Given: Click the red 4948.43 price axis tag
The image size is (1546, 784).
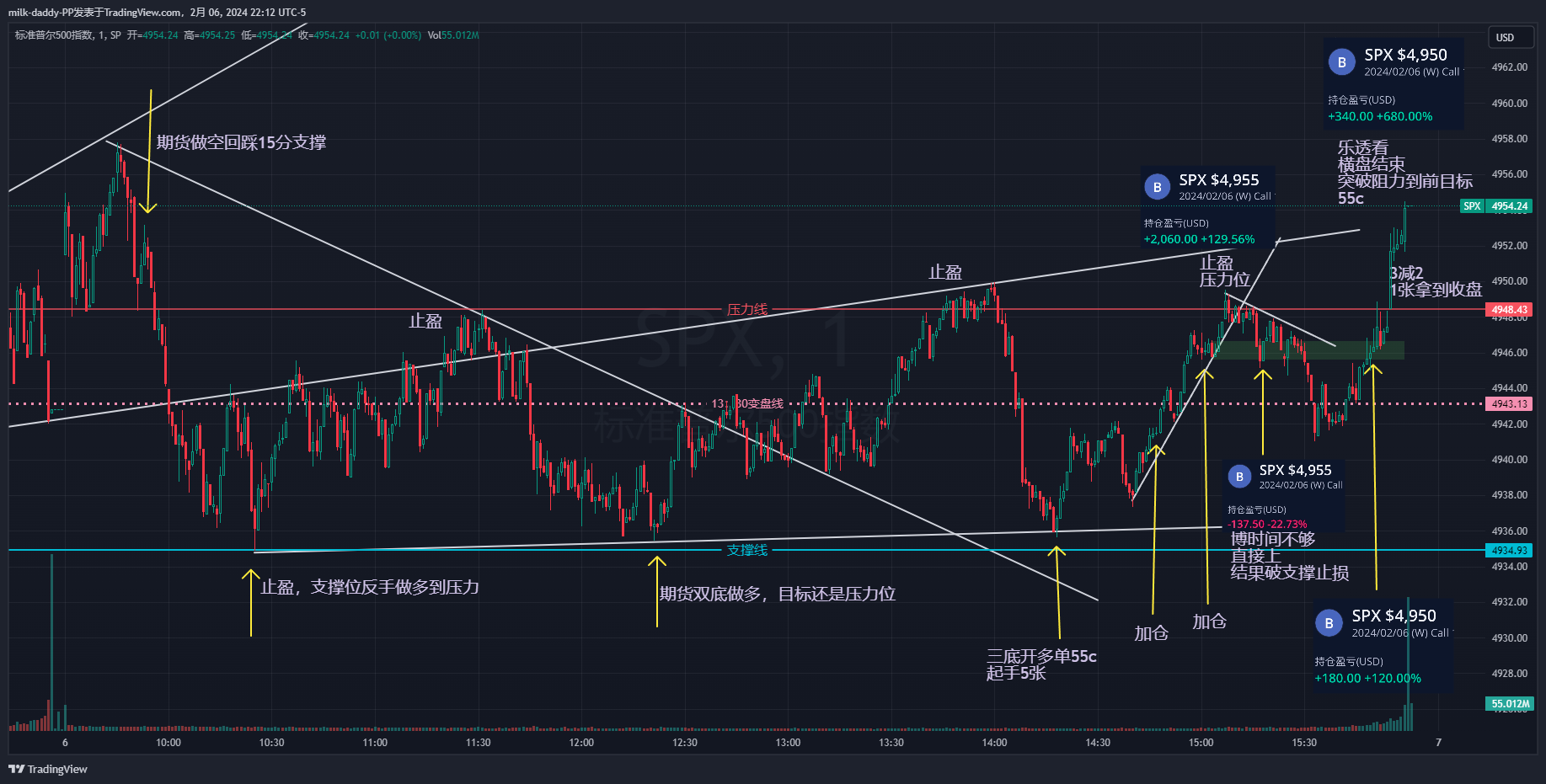Looking at the screenshot, I should click(1509, 310).
